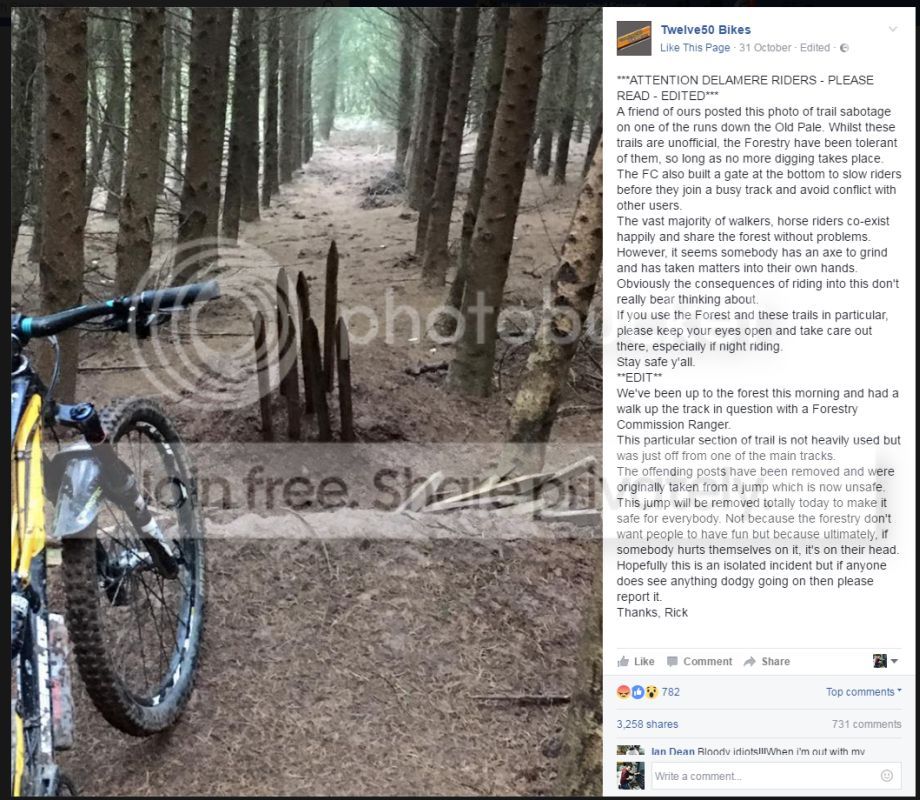Click the Twelve50 Bikes page avatar

coord(634,39)
